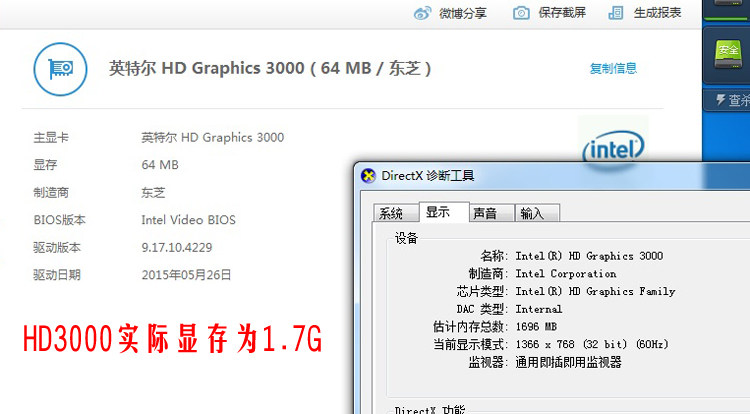Click the report icon for 生成报表

click(616, 13)
